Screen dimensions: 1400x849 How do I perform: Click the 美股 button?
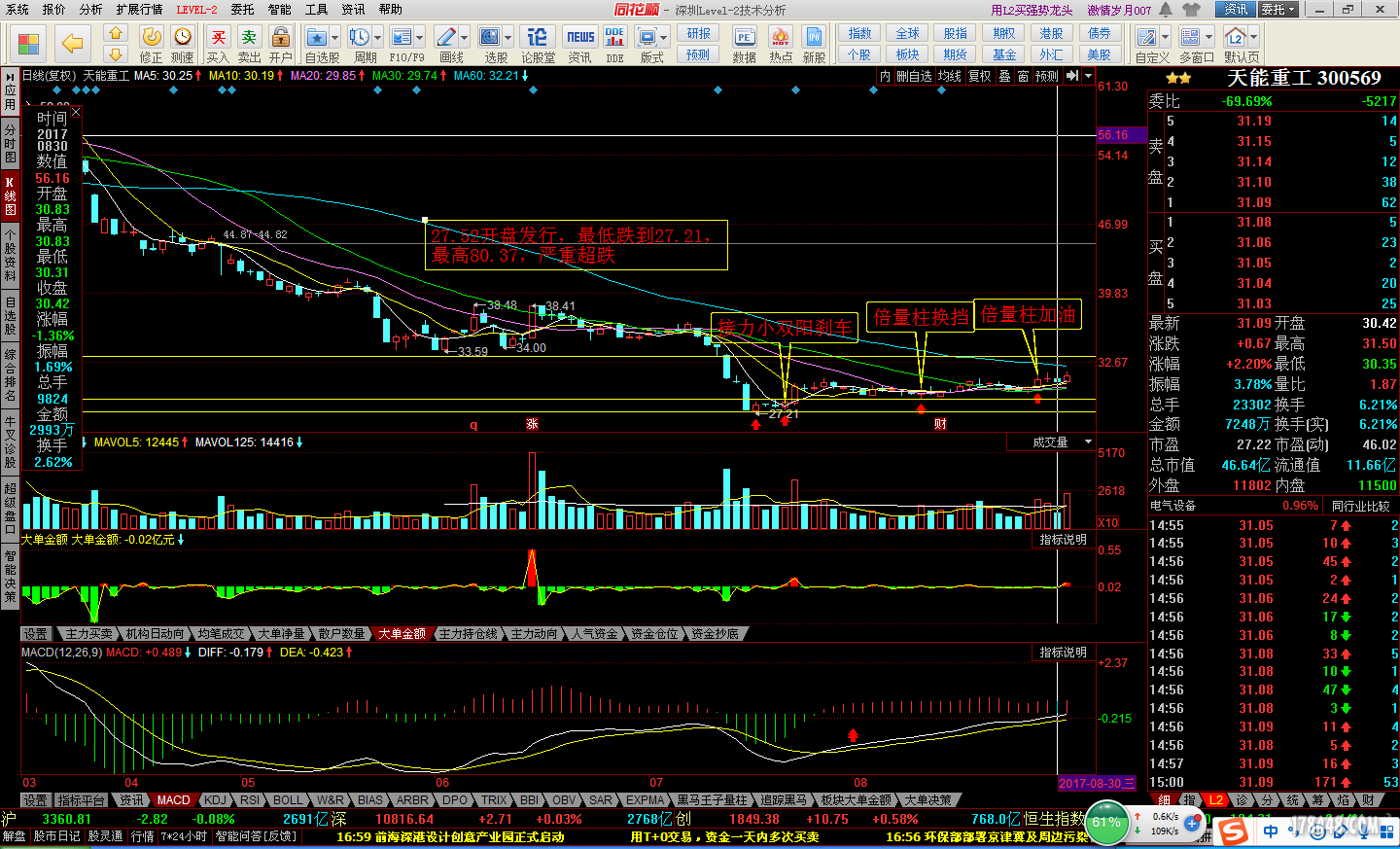click(x=1100, y=54)
